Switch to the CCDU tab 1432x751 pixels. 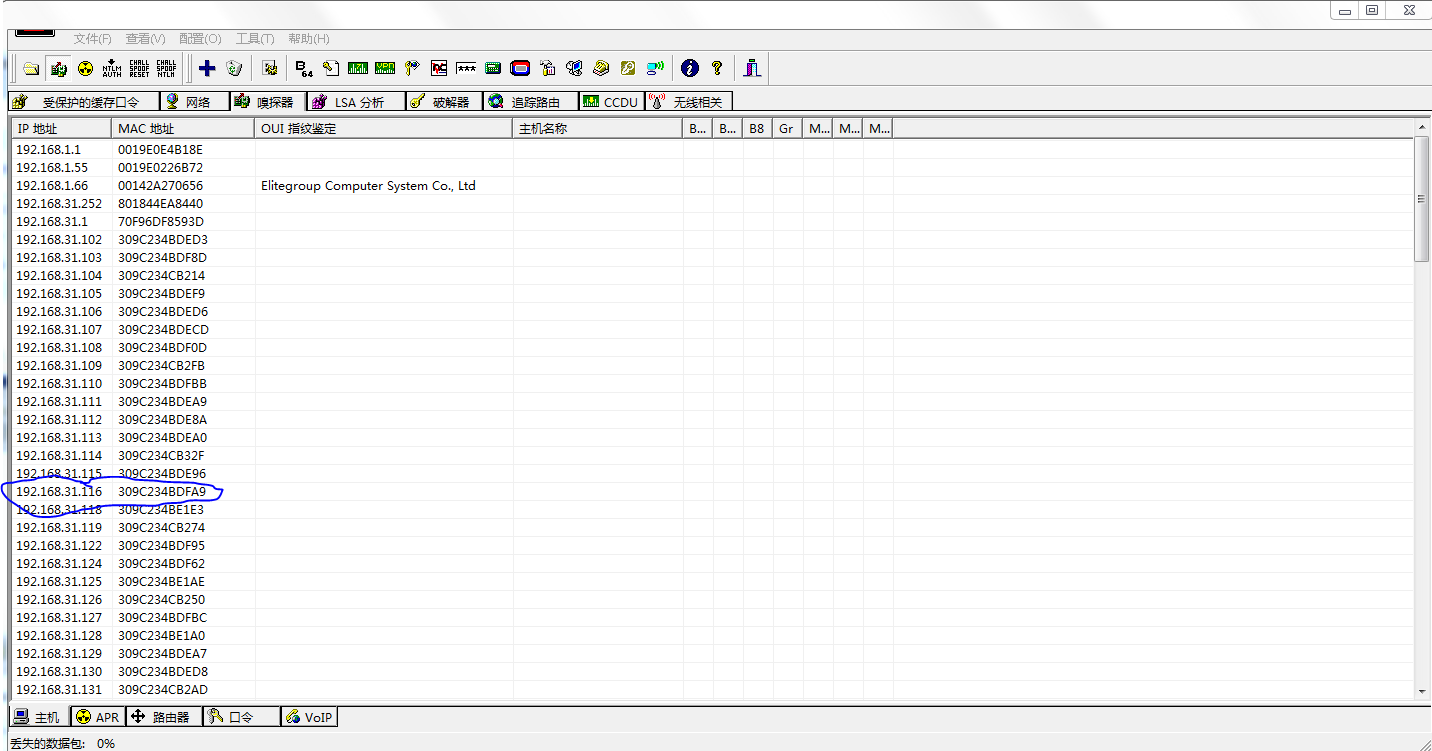coord(612,102)
